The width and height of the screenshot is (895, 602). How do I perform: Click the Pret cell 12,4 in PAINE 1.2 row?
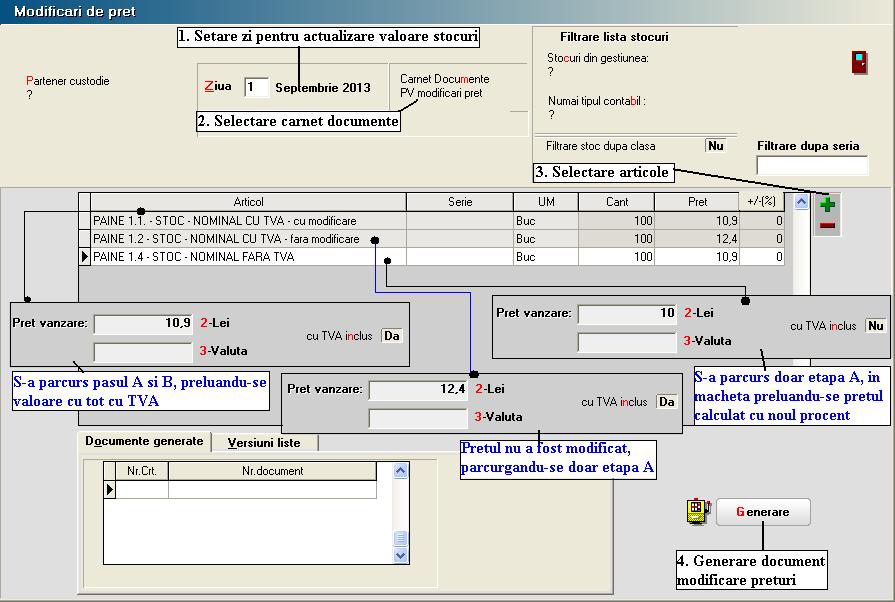697,239
